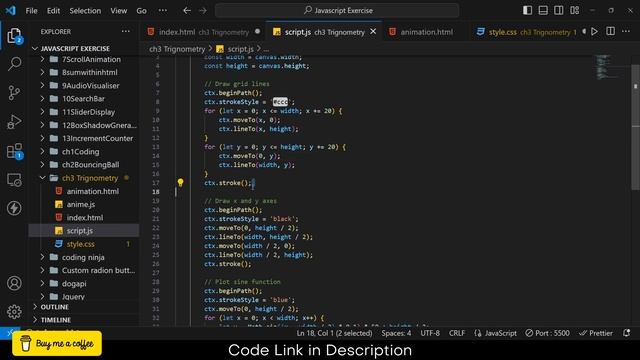
Task: Expand the 10SearchBar folder
Action: (x=85, y=99)
